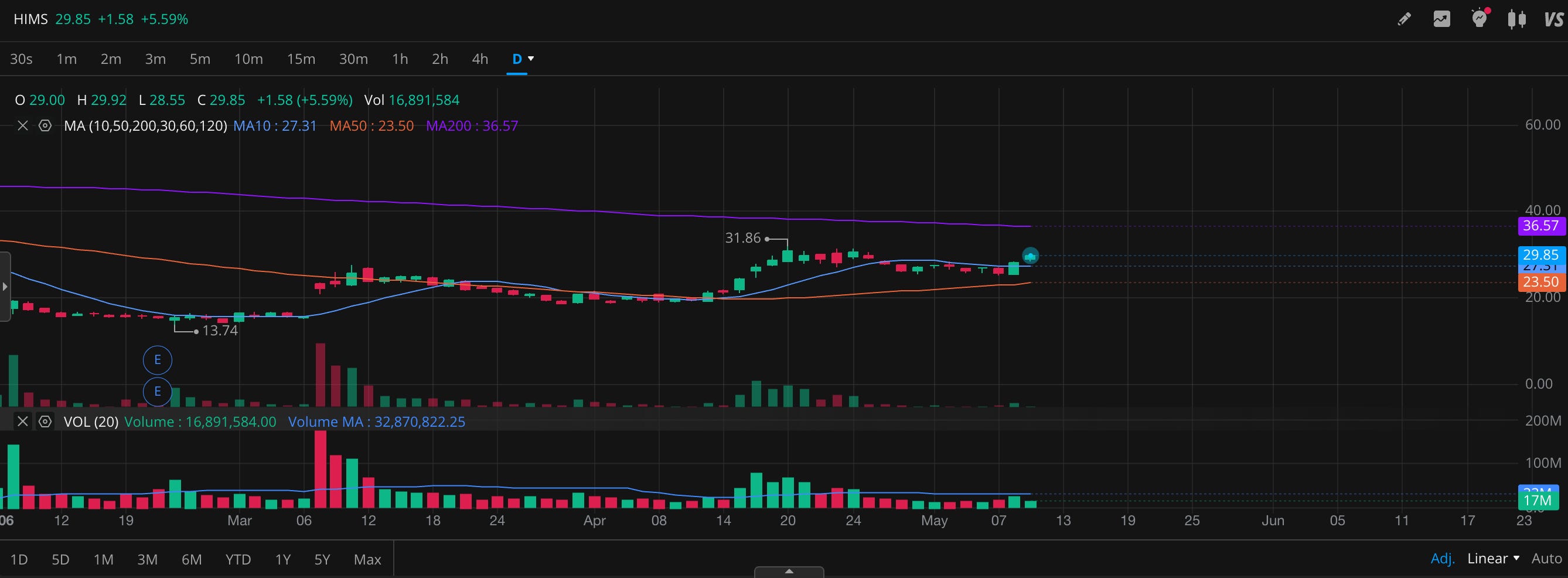This screenshot has width=1568, height=578.
Task: Click the current price crosshair marker
Action: click(x=1030, y=256)
